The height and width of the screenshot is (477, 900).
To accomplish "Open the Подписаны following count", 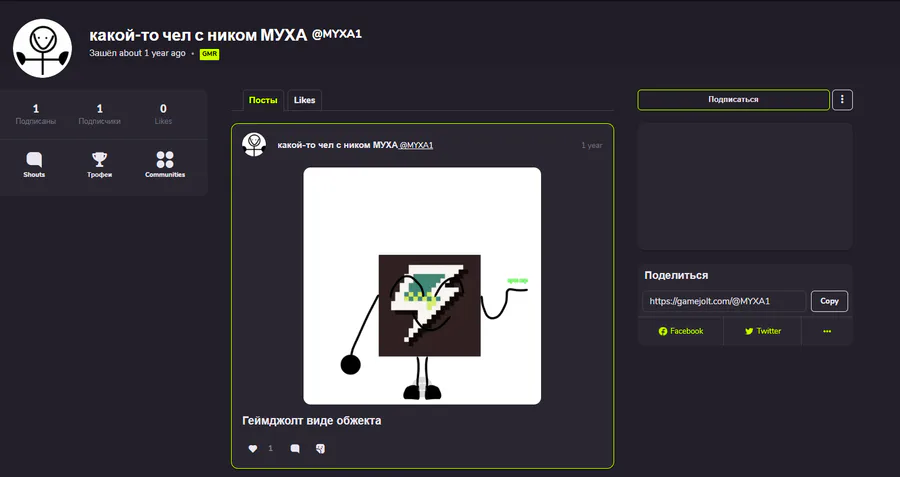I will click(x=36, y=114).
